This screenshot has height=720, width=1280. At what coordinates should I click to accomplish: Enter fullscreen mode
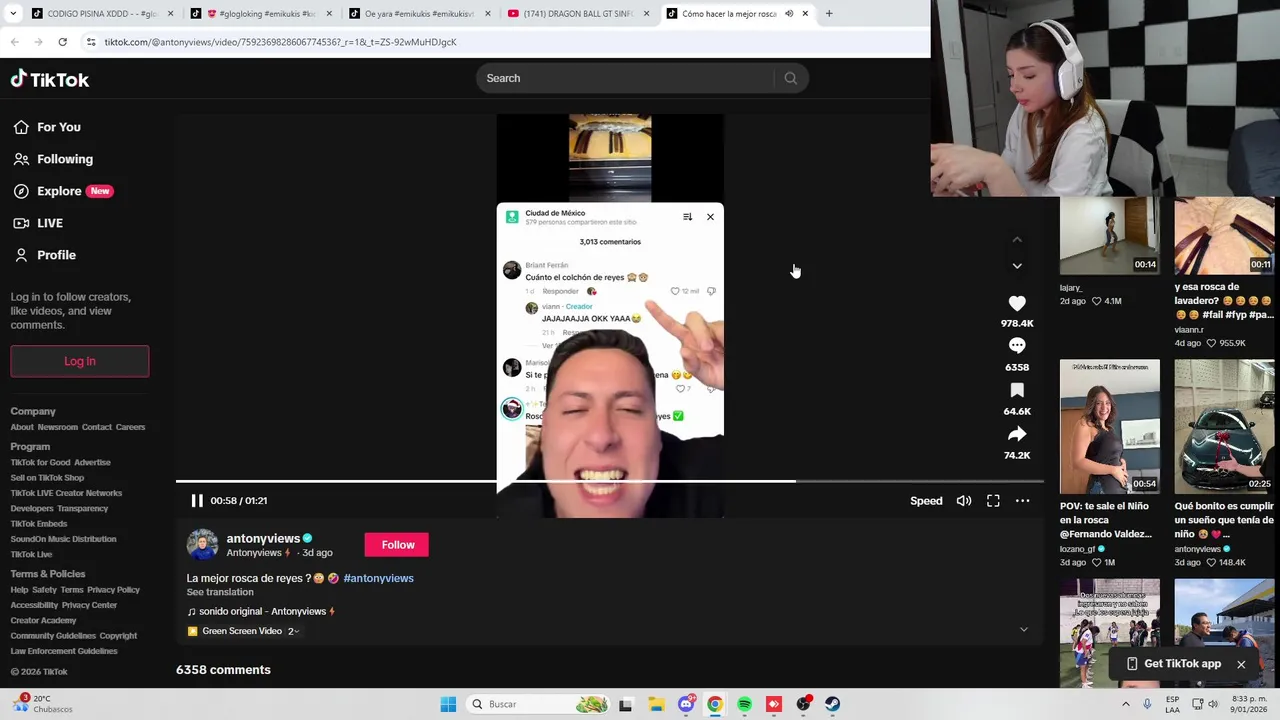click(993, 501)
